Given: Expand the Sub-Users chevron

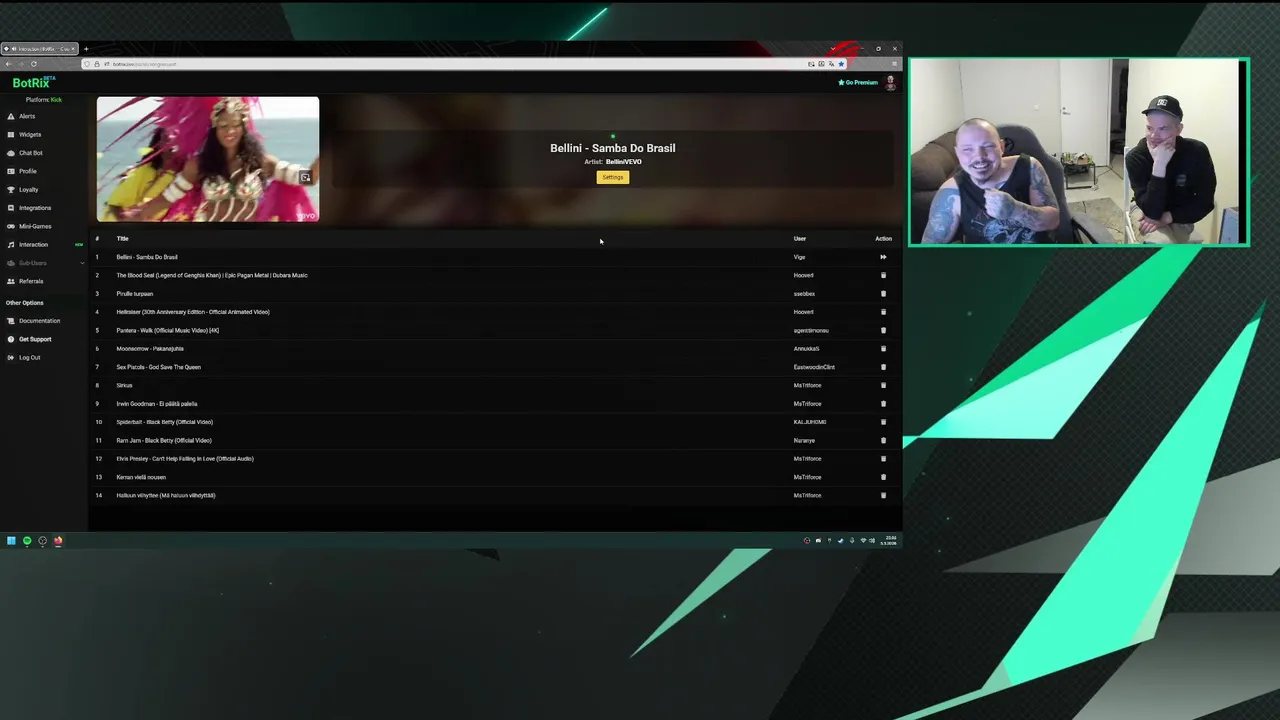Looking at the screenshot, I should [82, 263].
